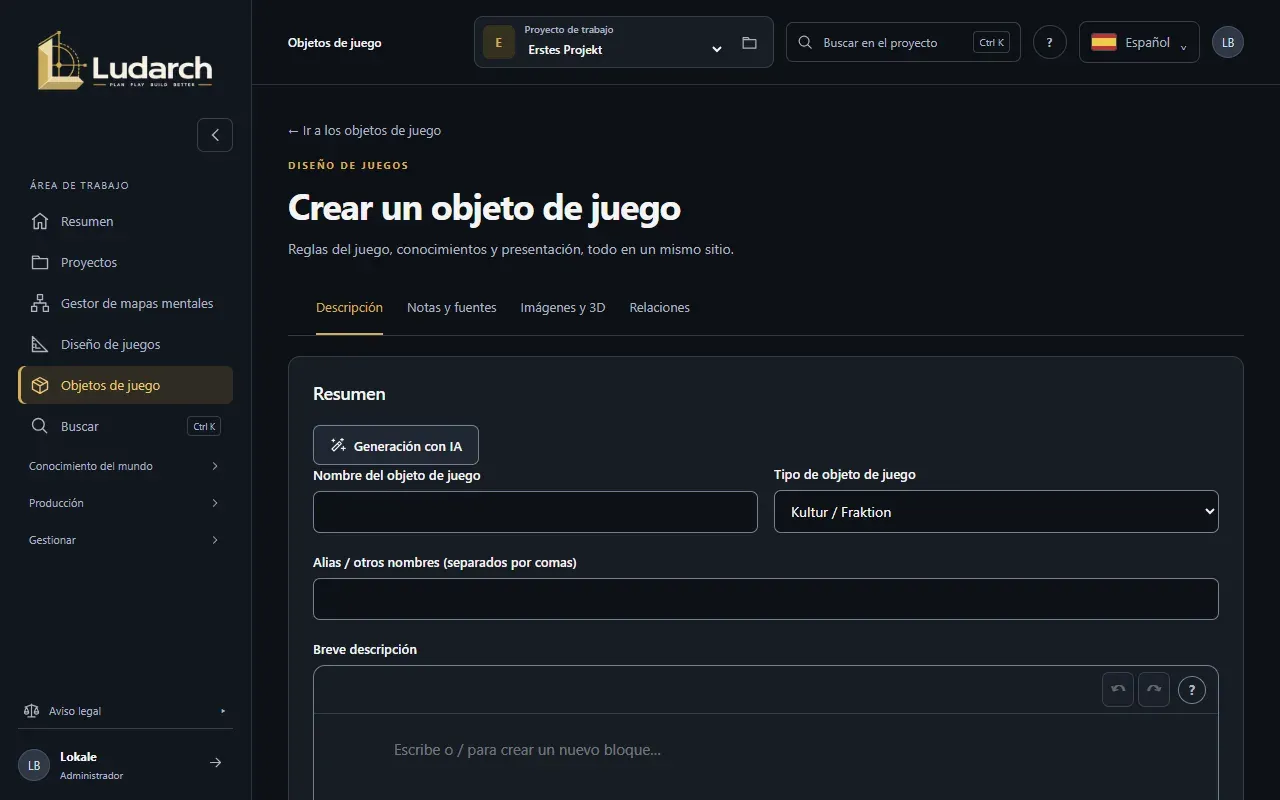Click the logout arrow next to Lokale
Viewport: 1280px width, 800px height.
pos(215,763)
